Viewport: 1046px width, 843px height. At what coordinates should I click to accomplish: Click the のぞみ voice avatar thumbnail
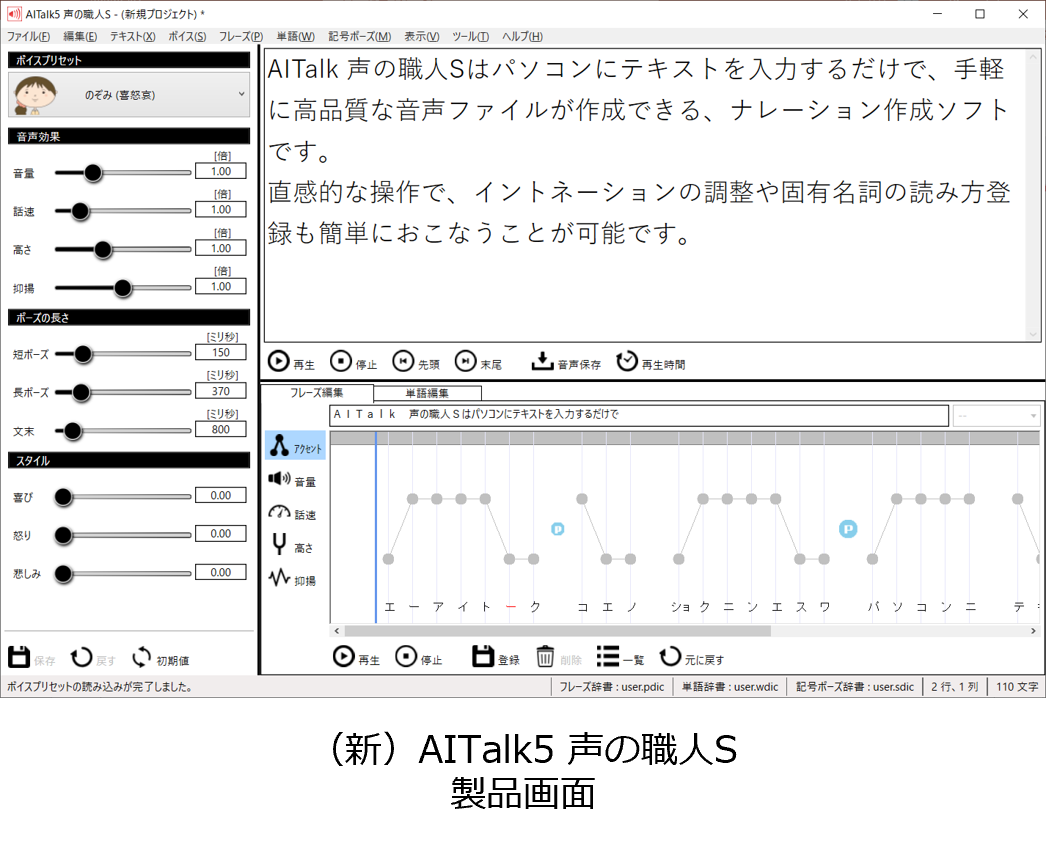35,94
